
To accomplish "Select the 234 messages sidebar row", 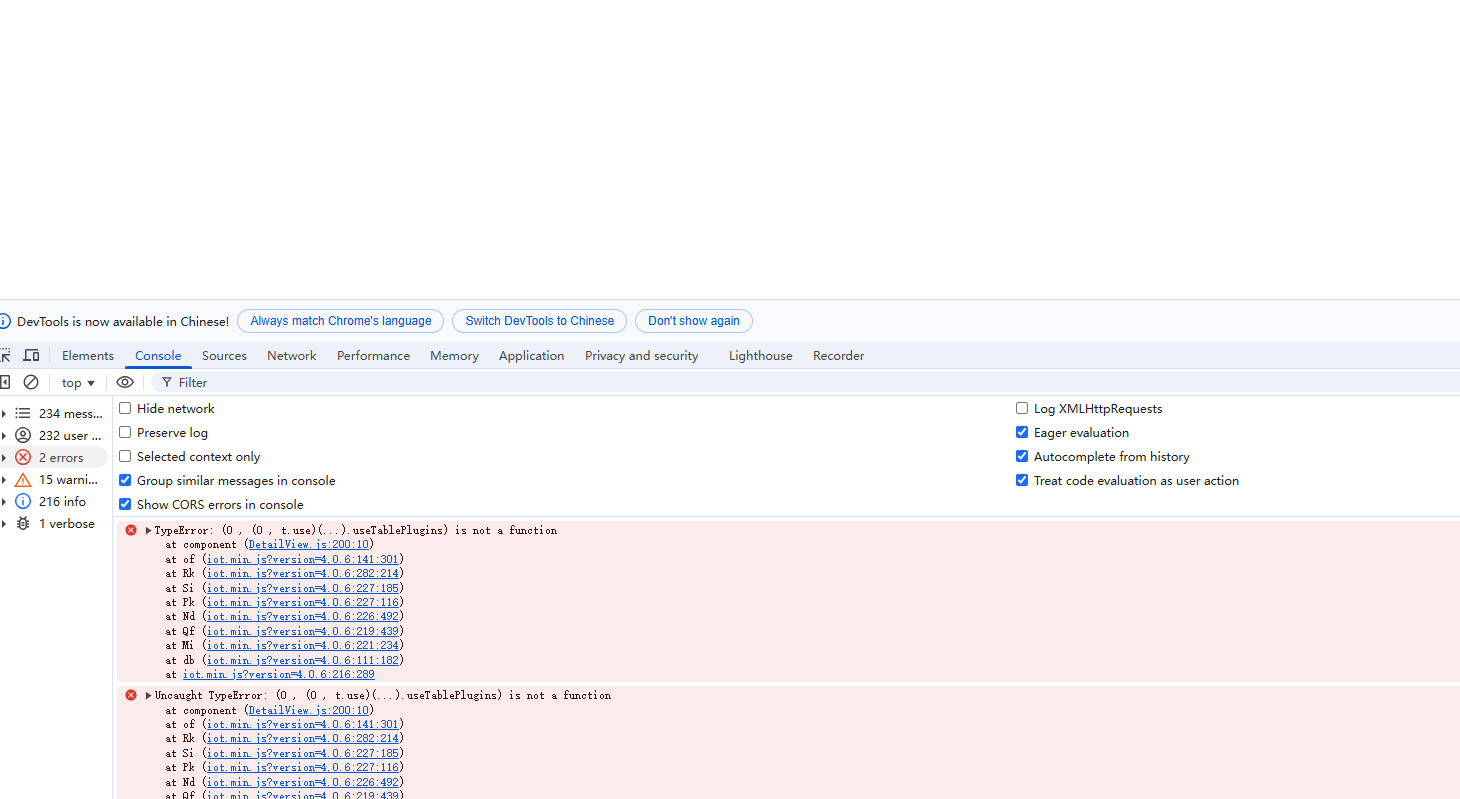I will point(54,413).
